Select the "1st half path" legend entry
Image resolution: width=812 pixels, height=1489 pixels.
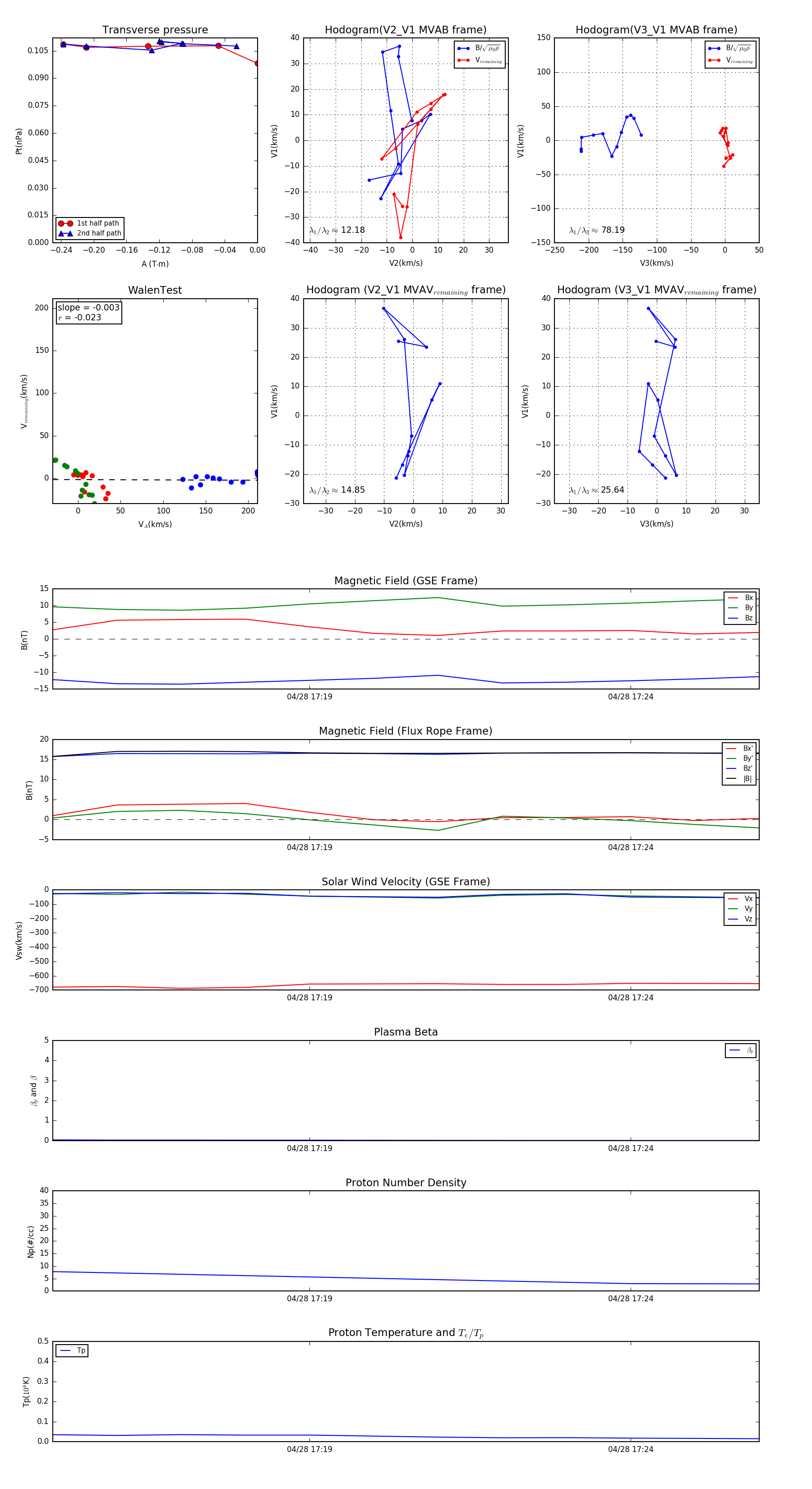[x=90, y=224]
